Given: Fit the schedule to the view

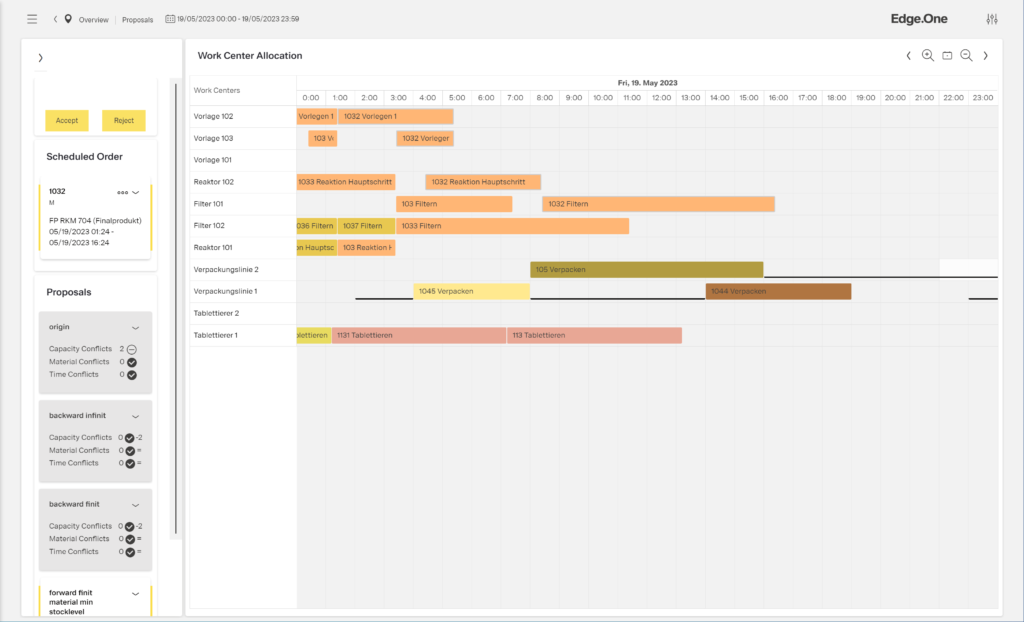Looking at the screenshot, I should 946,55.
